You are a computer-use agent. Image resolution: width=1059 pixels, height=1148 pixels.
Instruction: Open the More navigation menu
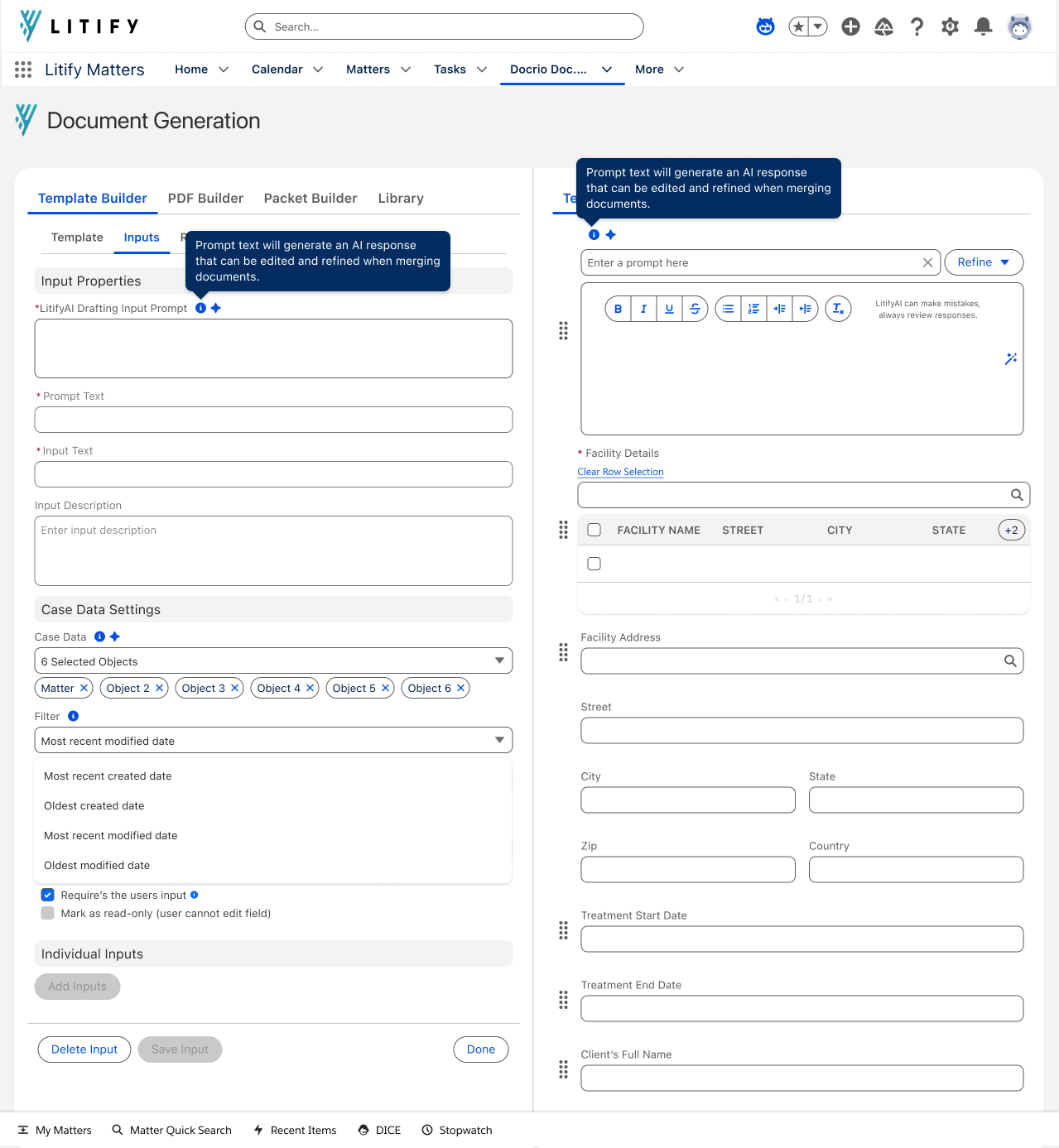pyautogui.click(x=659, y=70)
